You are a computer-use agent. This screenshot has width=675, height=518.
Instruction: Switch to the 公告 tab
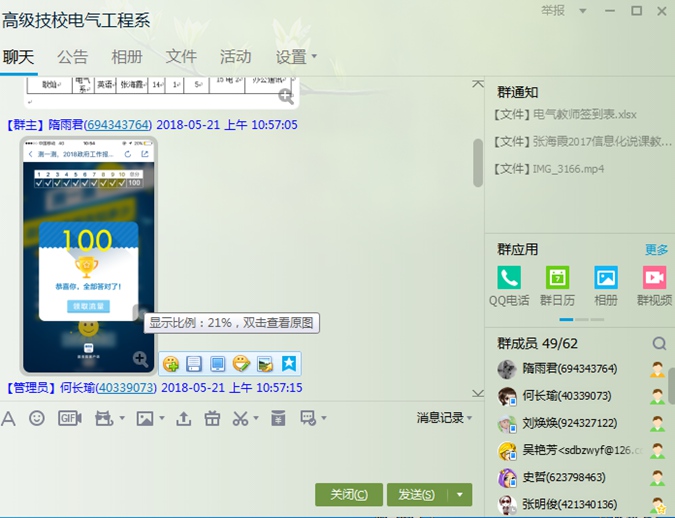(72, 57)
